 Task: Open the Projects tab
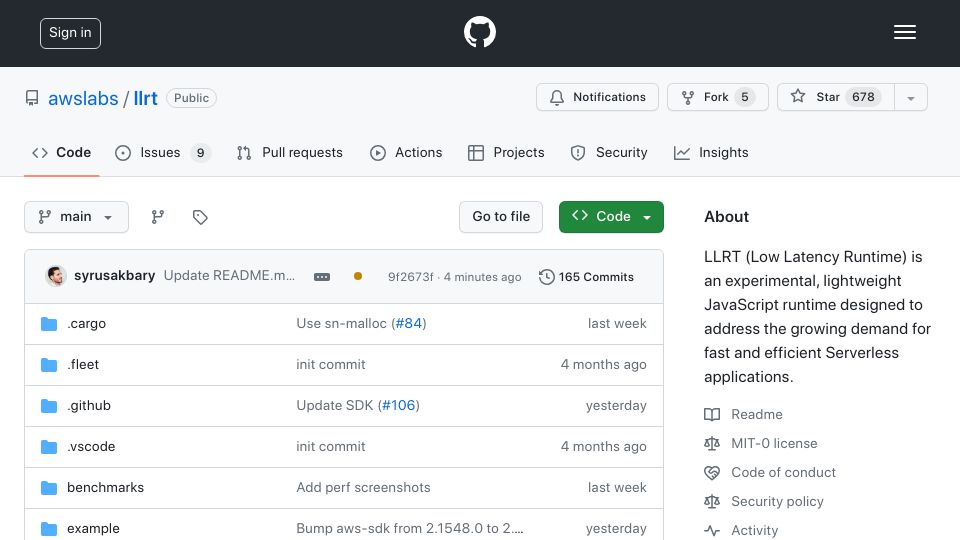pos(506,152)
